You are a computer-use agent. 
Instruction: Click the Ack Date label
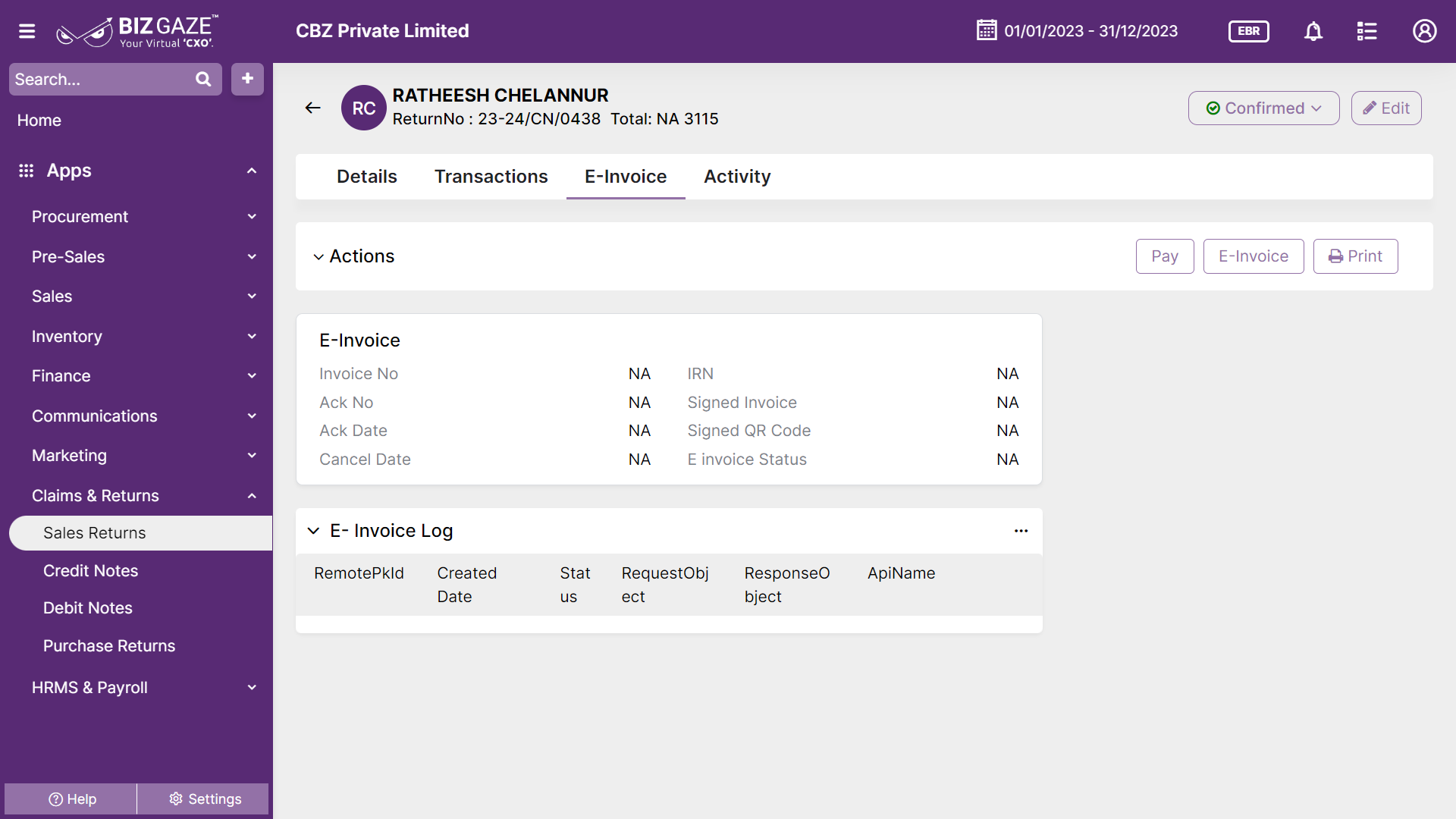tap(353, 431)
